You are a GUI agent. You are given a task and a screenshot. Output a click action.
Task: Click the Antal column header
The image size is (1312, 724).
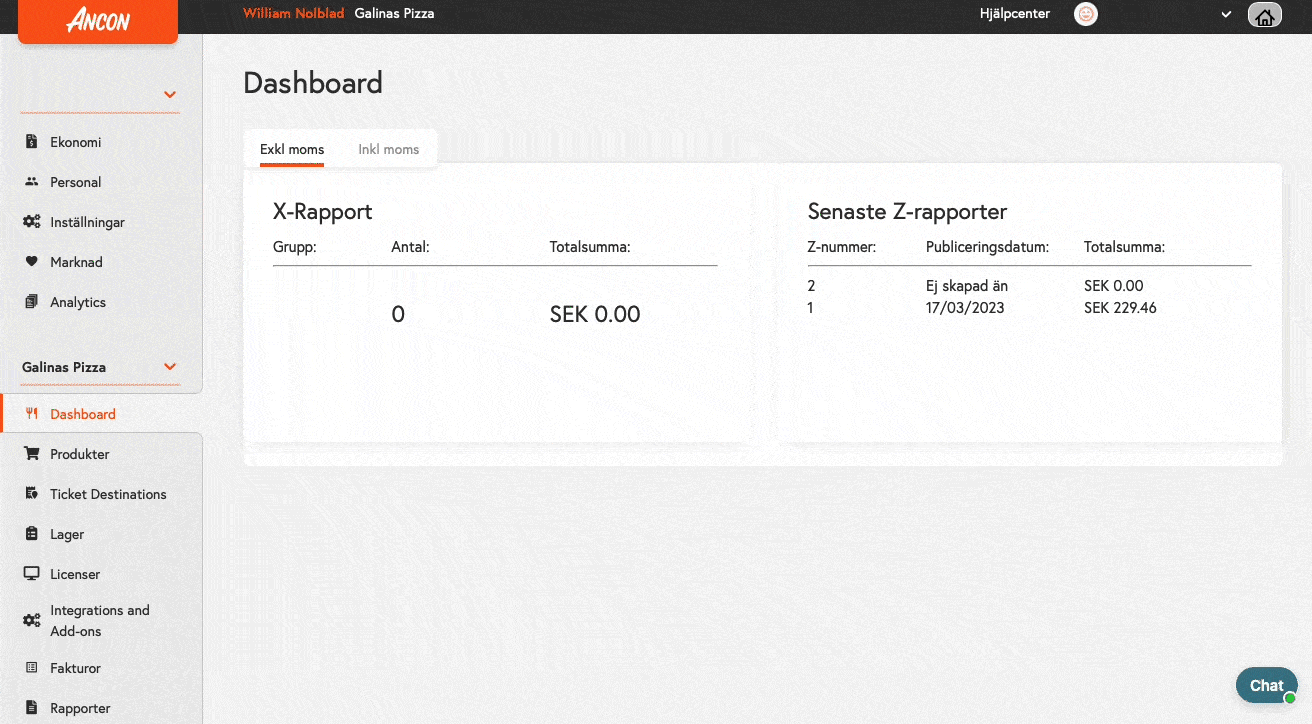(410, 247)
